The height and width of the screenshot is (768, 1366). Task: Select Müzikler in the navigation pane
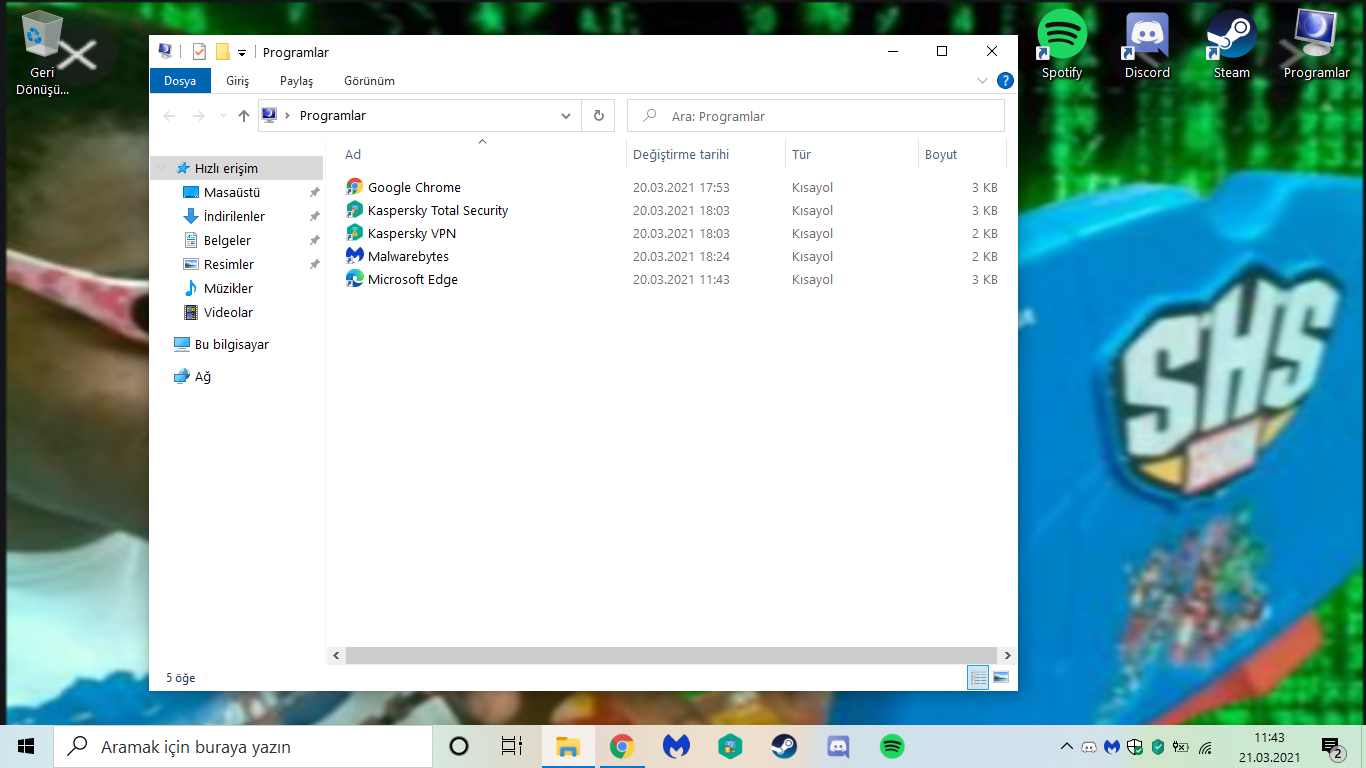point(228,288)
